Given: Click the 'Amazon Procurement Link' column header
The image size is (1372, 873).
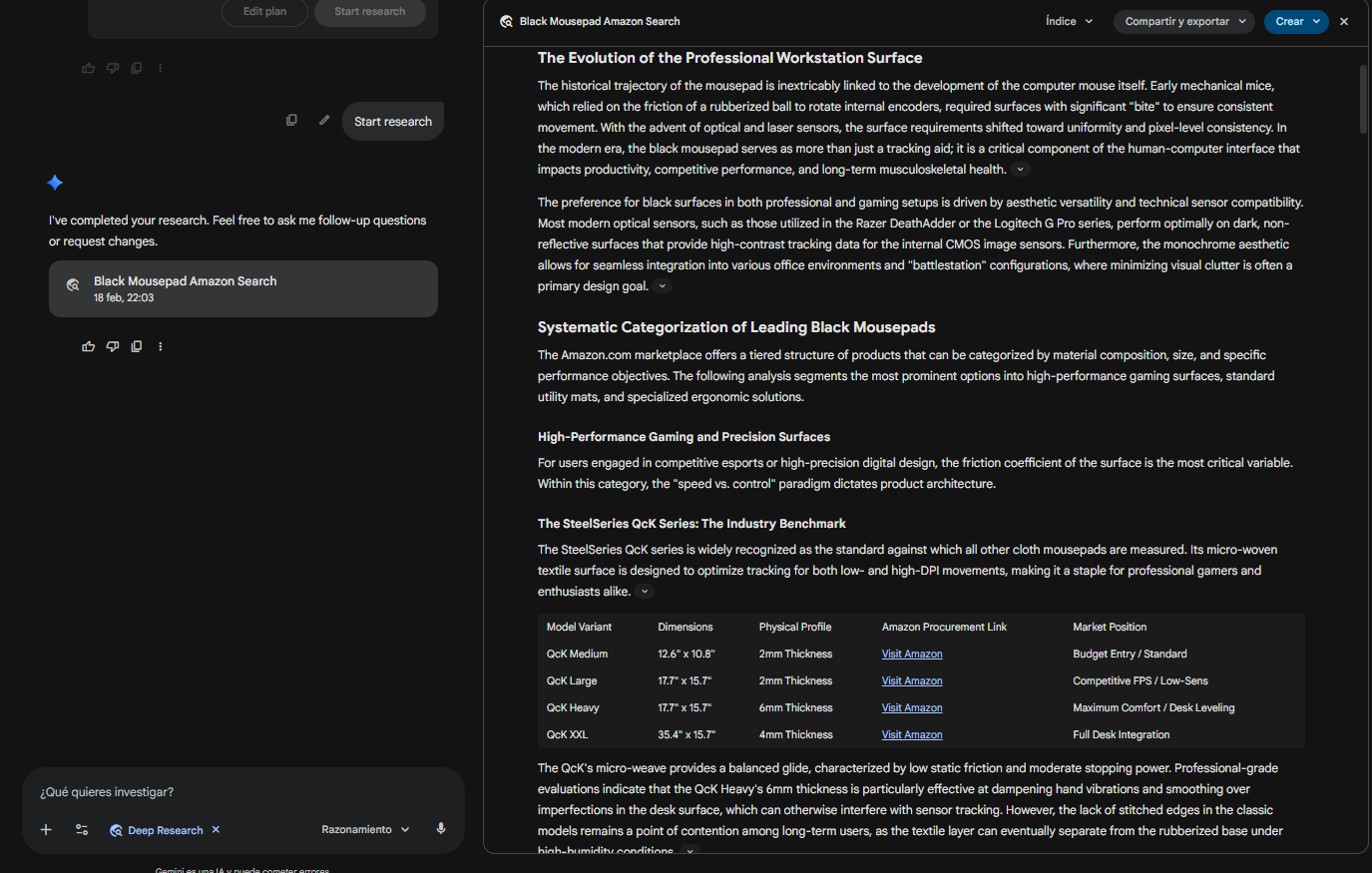Looking at the screenshot, I should click(x=944, y=628).
